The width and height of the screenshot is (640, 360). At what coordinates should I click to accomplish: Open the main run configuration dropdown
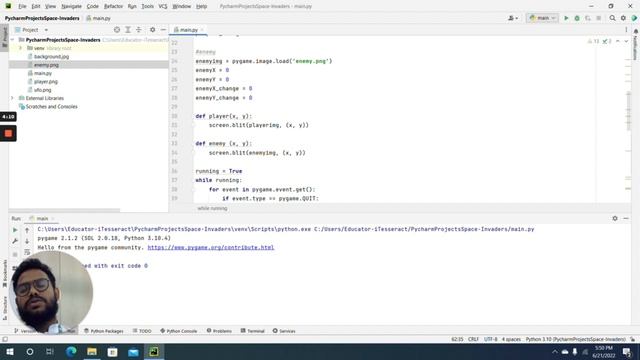coord(542,18)
